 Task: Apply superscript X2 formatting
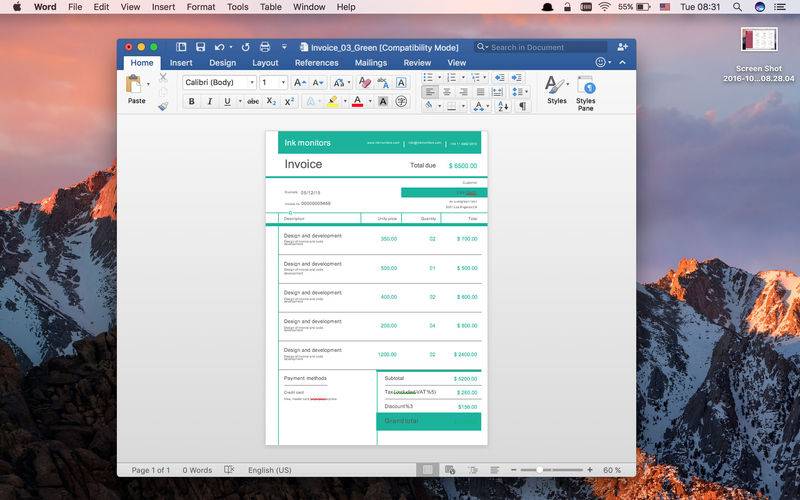coord(289,102)
